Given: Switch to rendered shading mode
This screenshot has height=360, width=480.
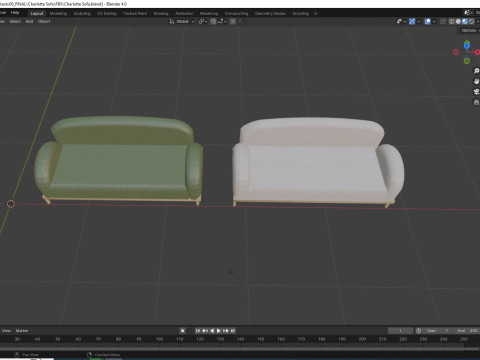Looking at the screenshot, I should click(x=472, y=21).
